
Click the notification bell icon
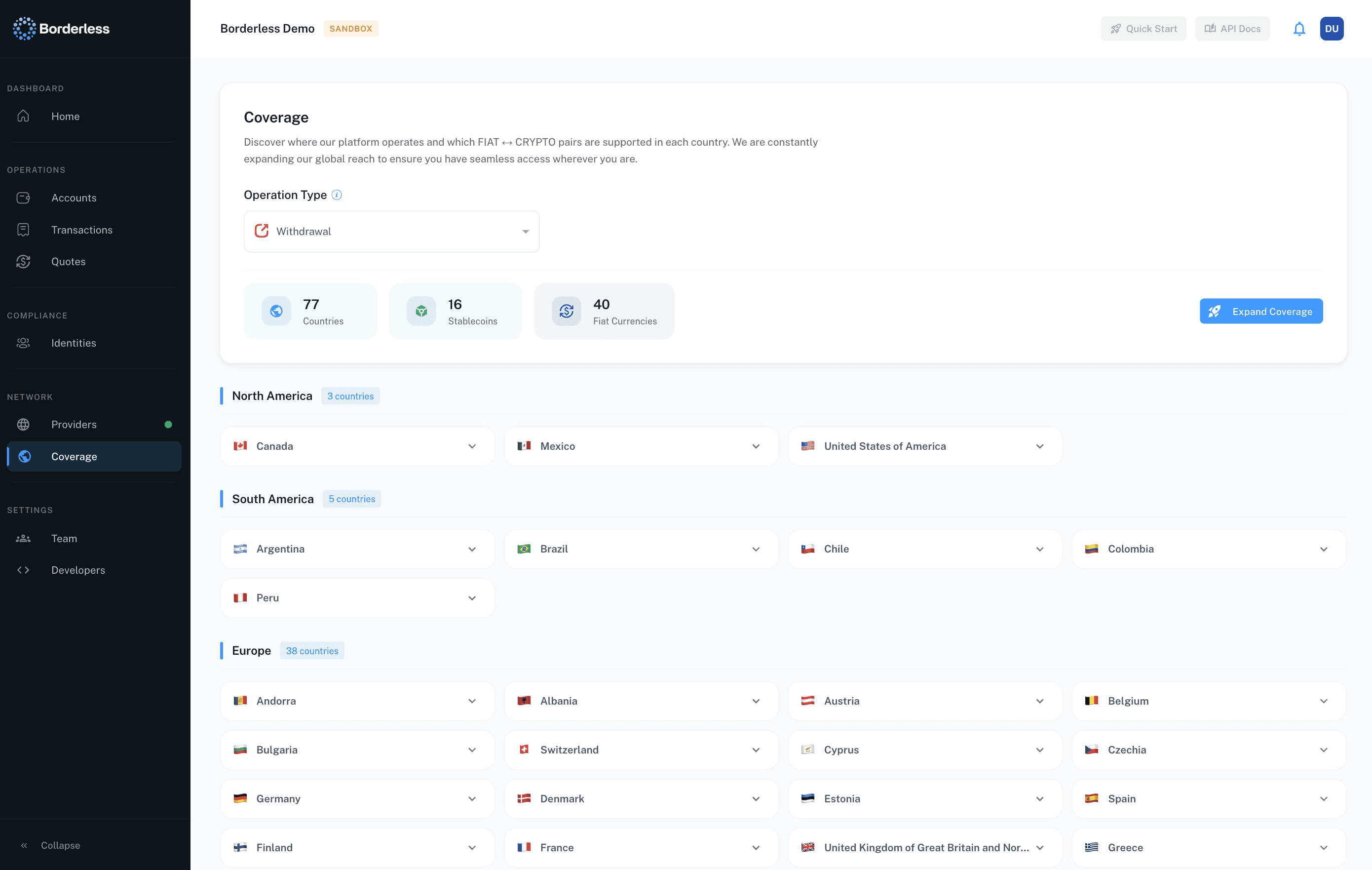point(1298,29)
